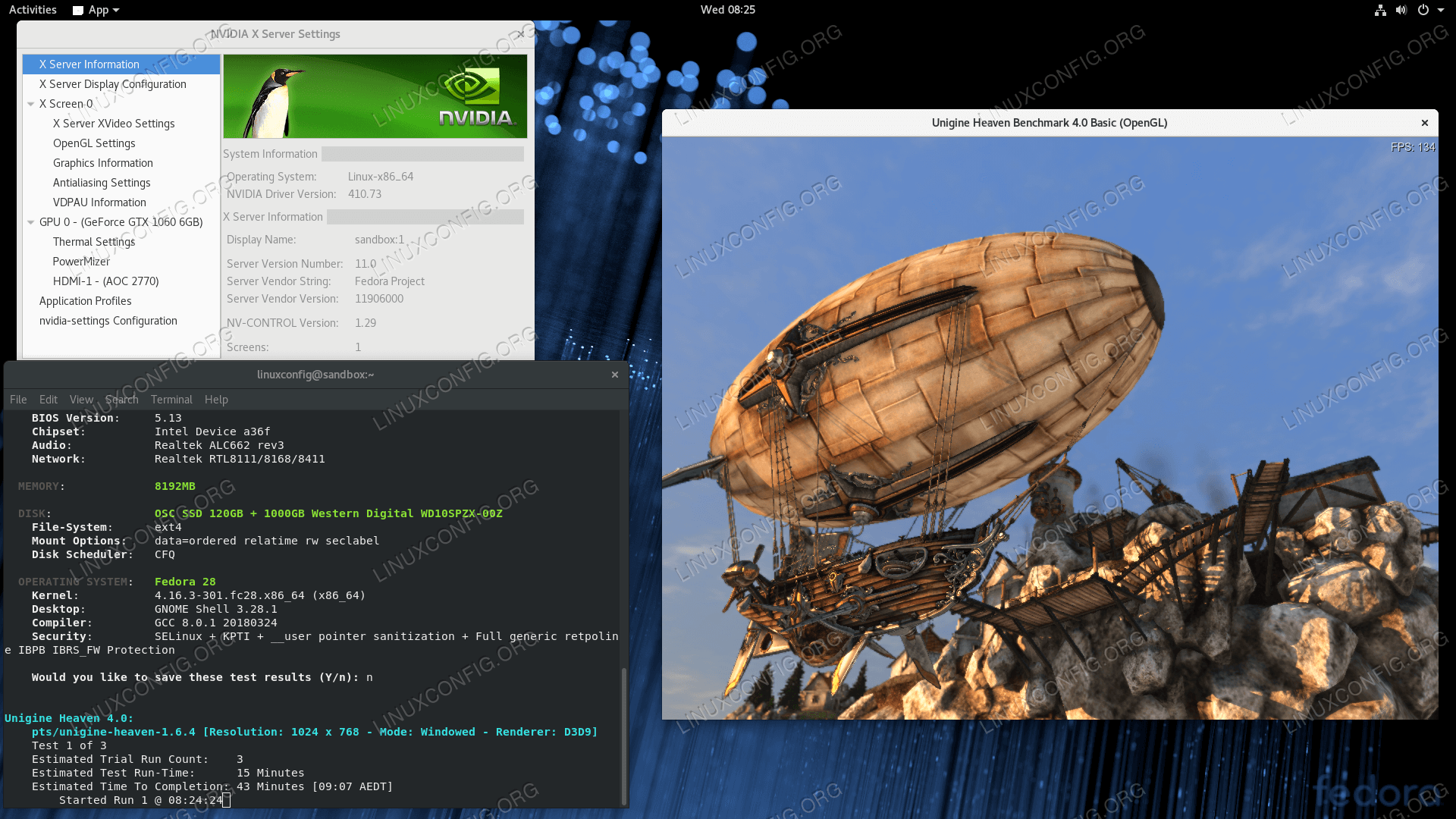
Task: Select X Server Display Configuration
Action: 121,84
